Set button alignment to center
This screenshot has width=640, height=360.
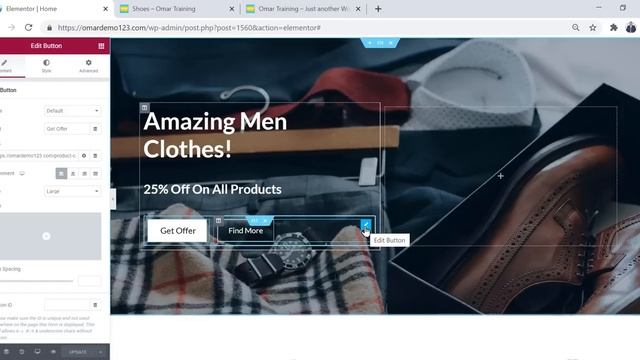pos(73,173)
